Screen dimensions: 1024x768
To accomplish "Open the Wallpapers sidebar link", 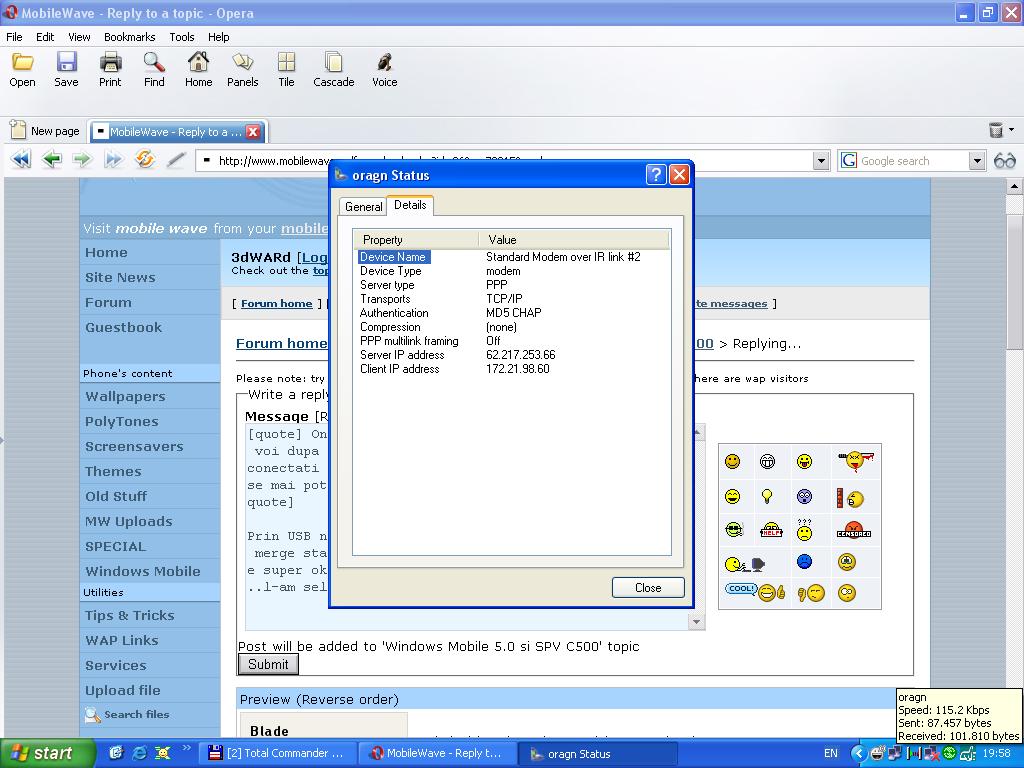I will [125, 397].
